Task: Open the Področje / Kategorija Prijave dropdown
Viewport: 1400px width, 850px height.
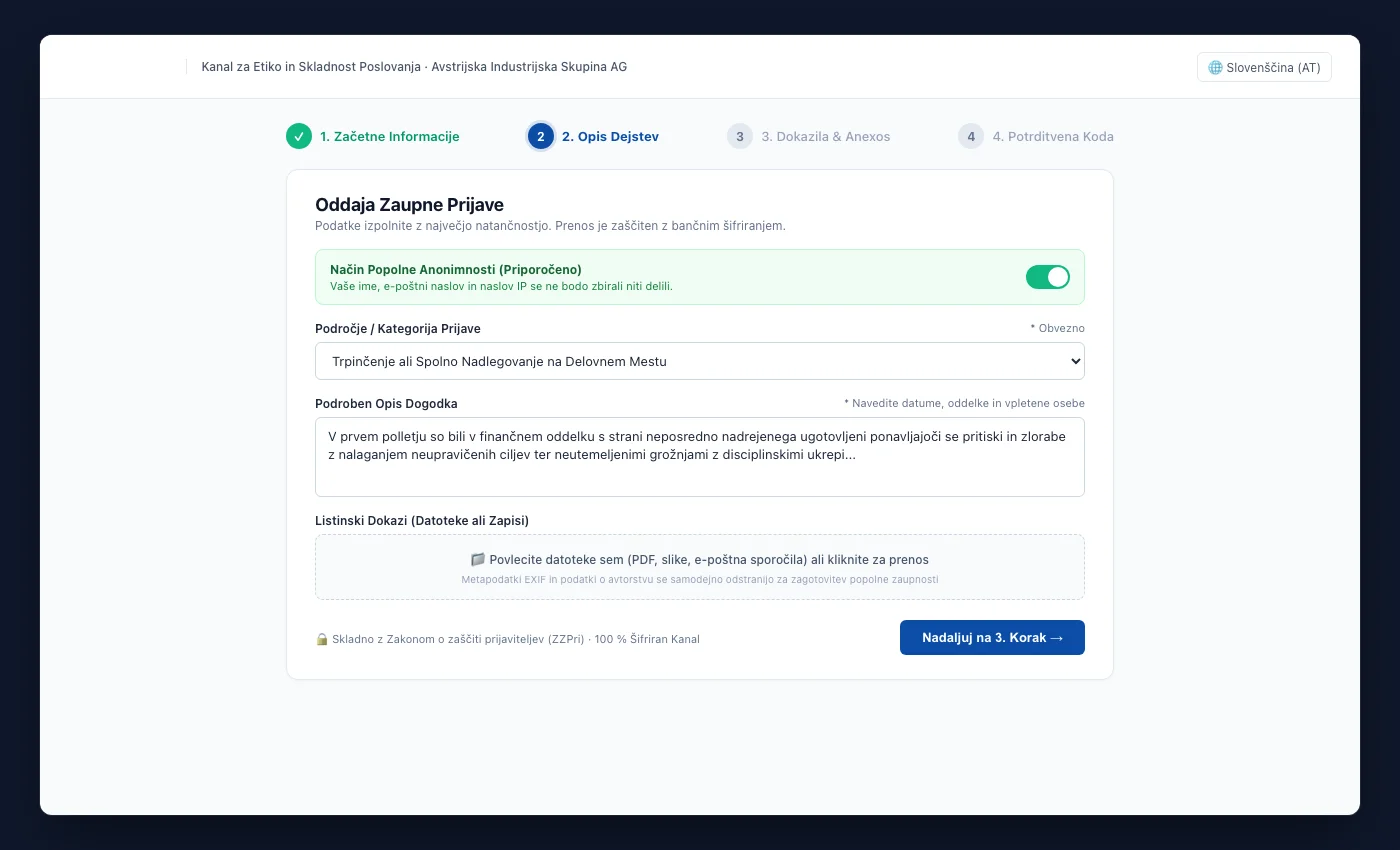Action: [700, 361]
